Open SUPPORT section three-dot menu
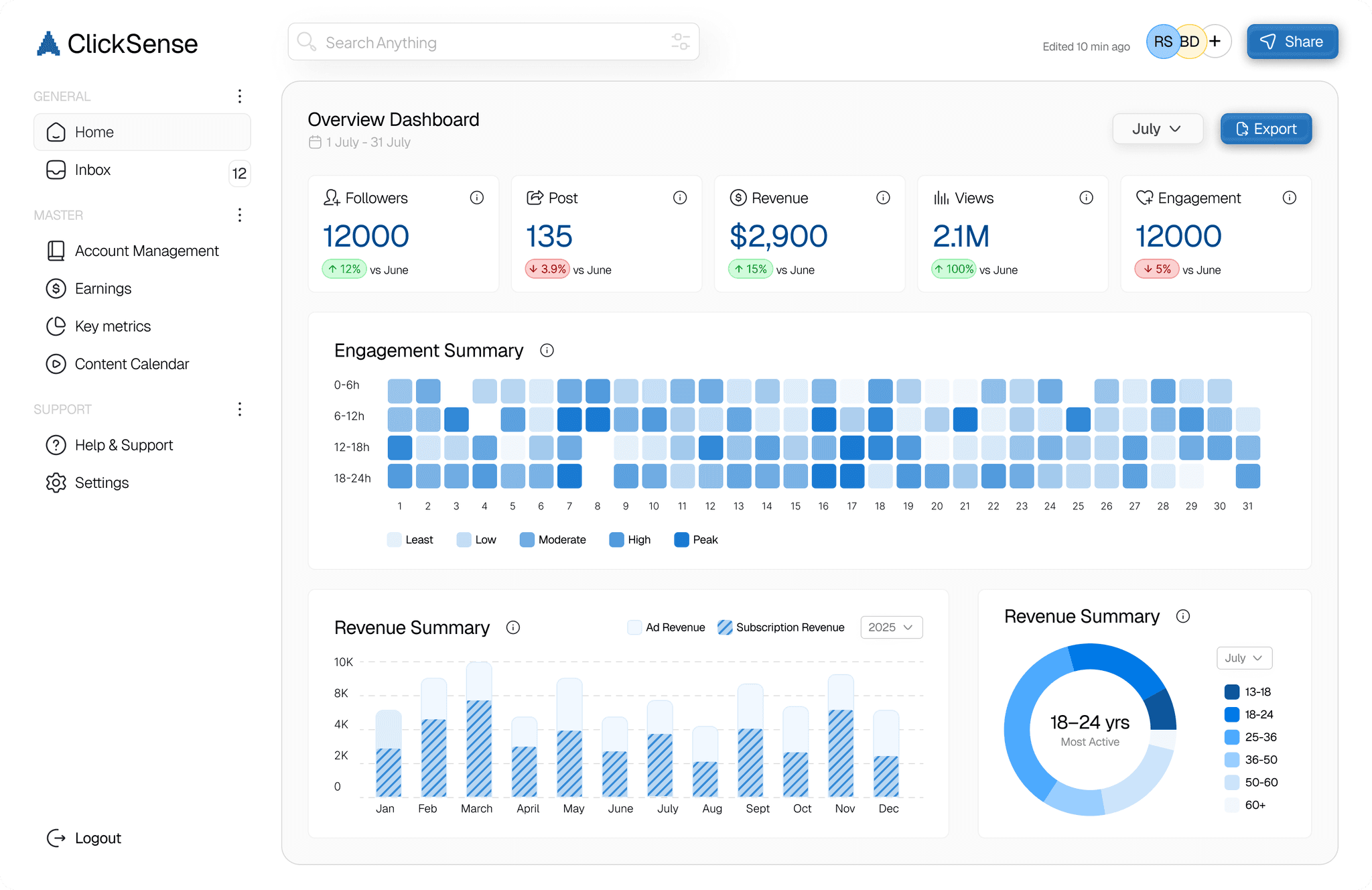The height and width of the screenshot is (890, 1372). [x=239, y=409]
